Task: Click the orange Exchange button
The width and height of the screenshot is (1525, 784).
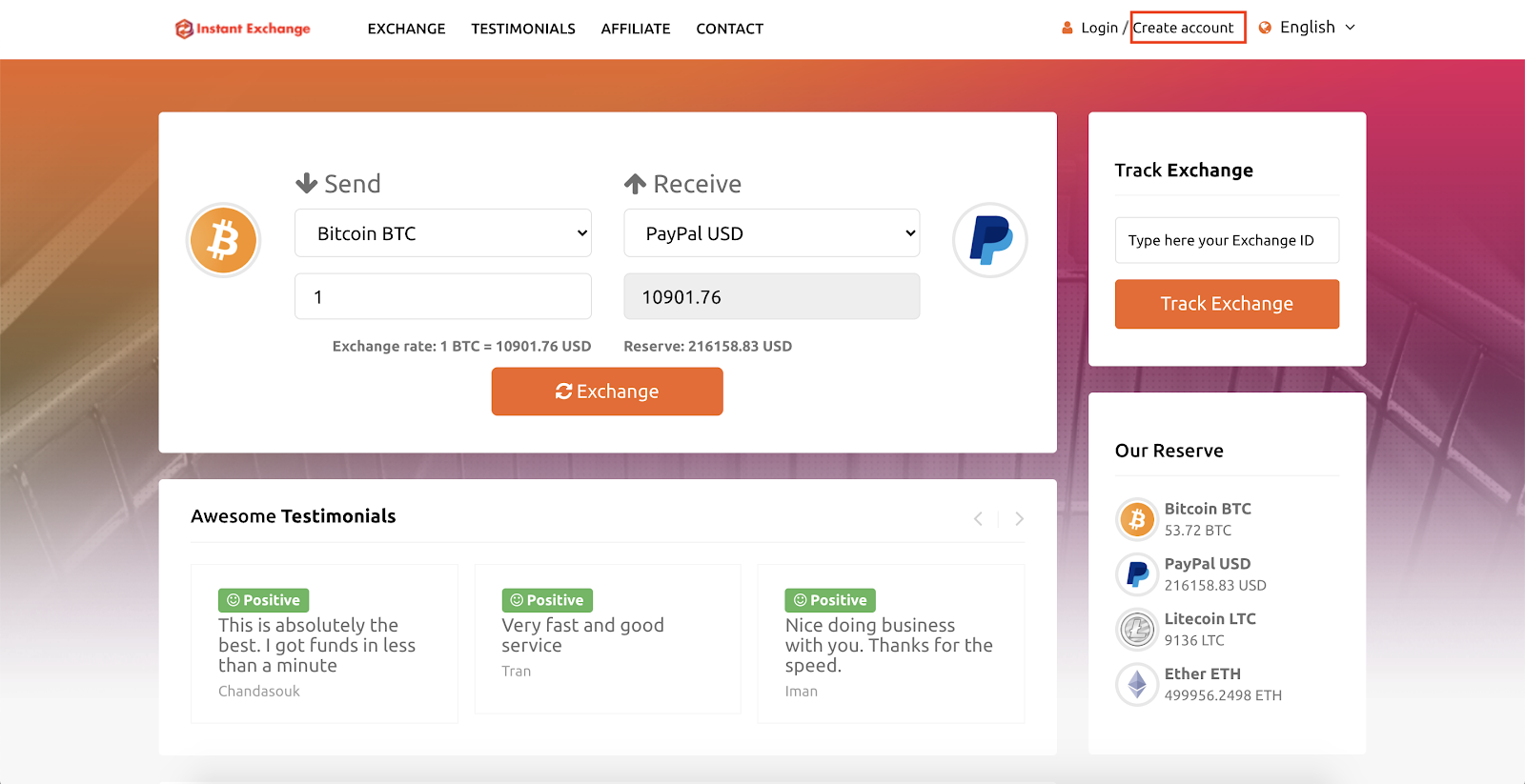Action: [607, 392]
